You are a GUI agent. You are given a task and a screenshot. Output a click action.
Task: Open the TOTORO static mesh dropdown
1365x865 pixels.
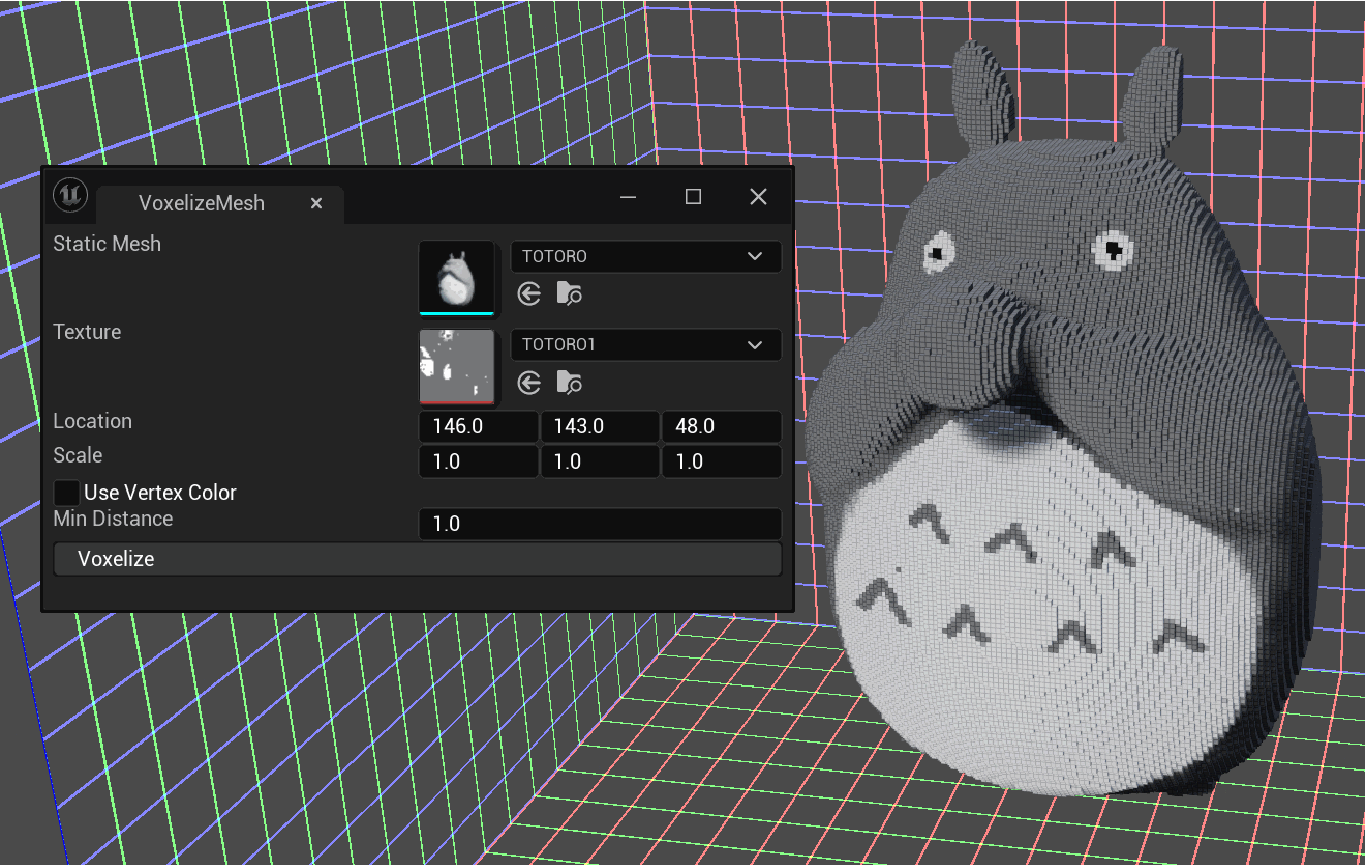[645, 257]
